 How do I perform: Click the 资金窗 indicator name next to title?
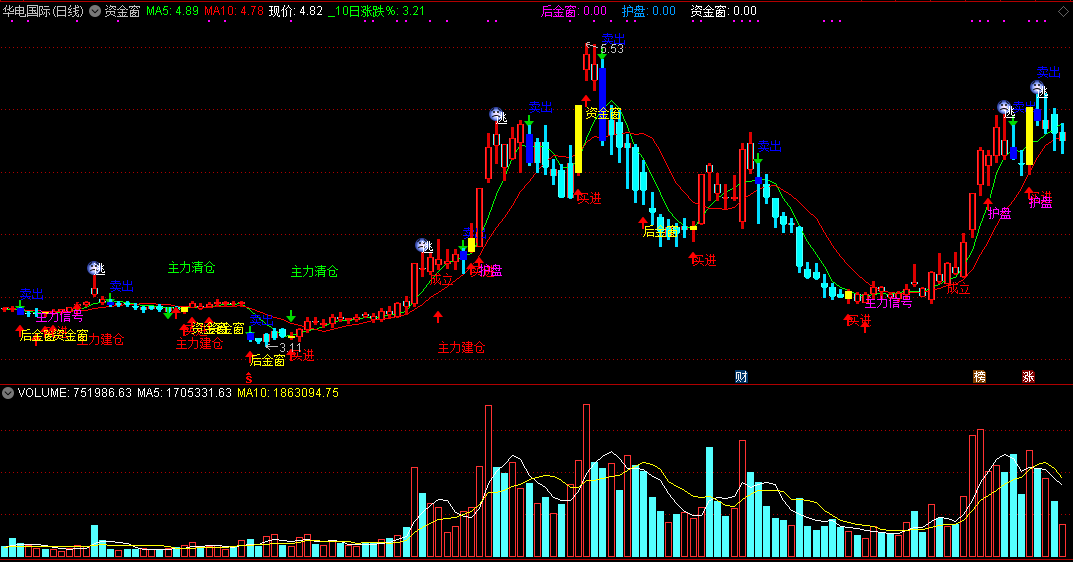[122, 11]
